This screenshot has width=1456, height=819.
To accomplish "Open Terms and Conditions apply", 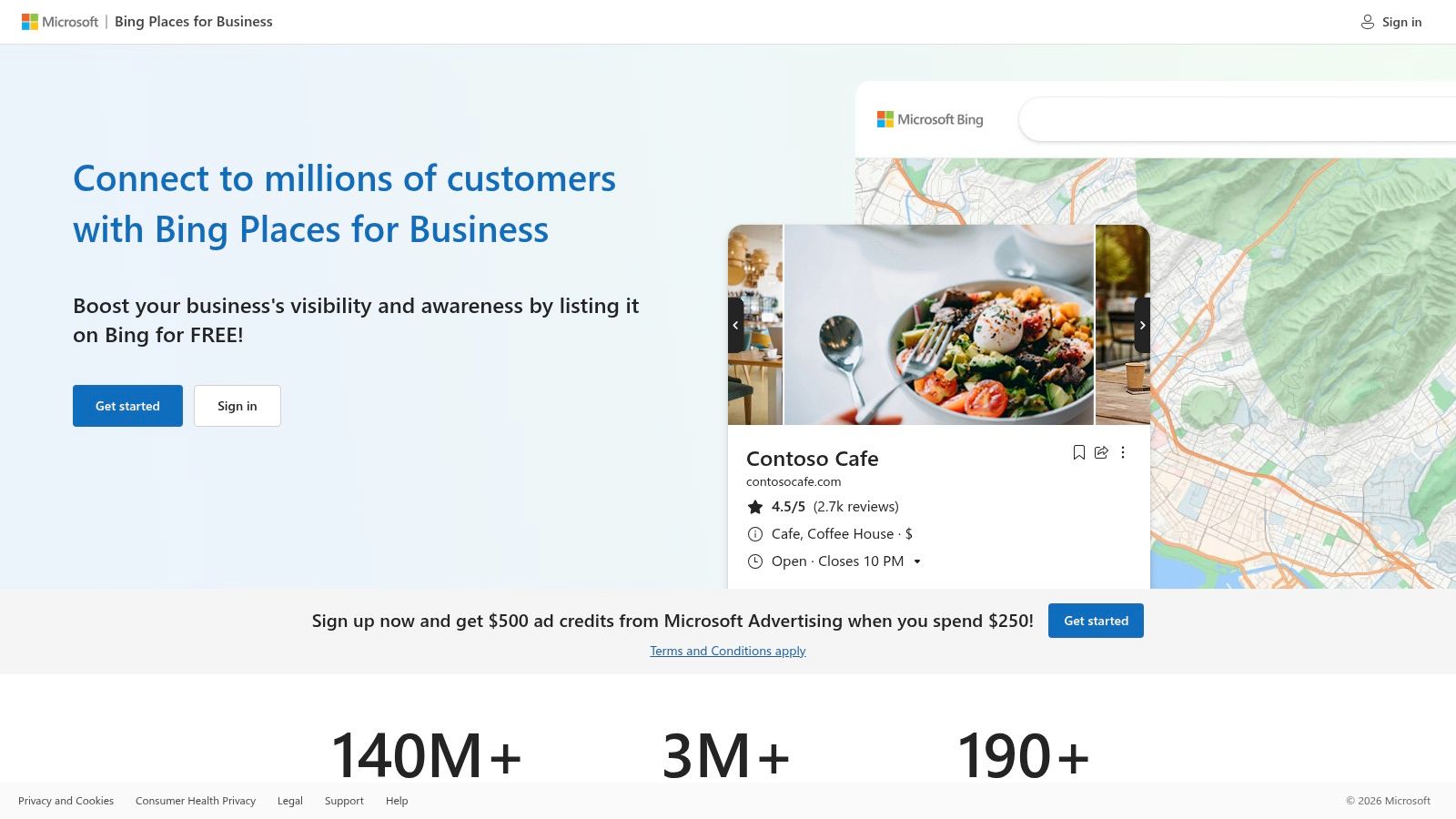I will pyautogui.click(x=727, y=651).
